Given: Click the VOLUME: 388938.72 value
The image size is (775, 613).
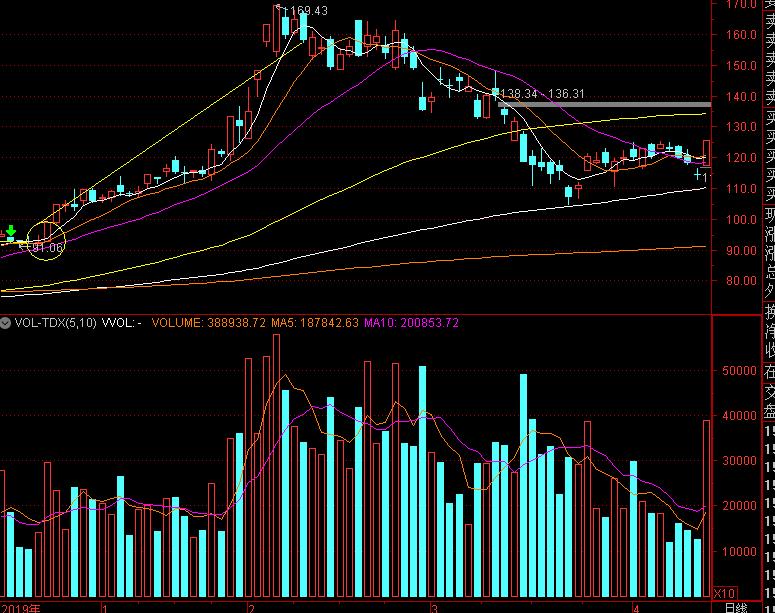Looking at the screenshot, I should (x=209, y=323).
